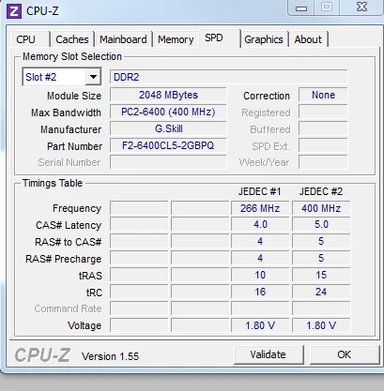Click the Max Bandwidth label
This screenshot has height=391, width=384.
(x=66, y=113)
